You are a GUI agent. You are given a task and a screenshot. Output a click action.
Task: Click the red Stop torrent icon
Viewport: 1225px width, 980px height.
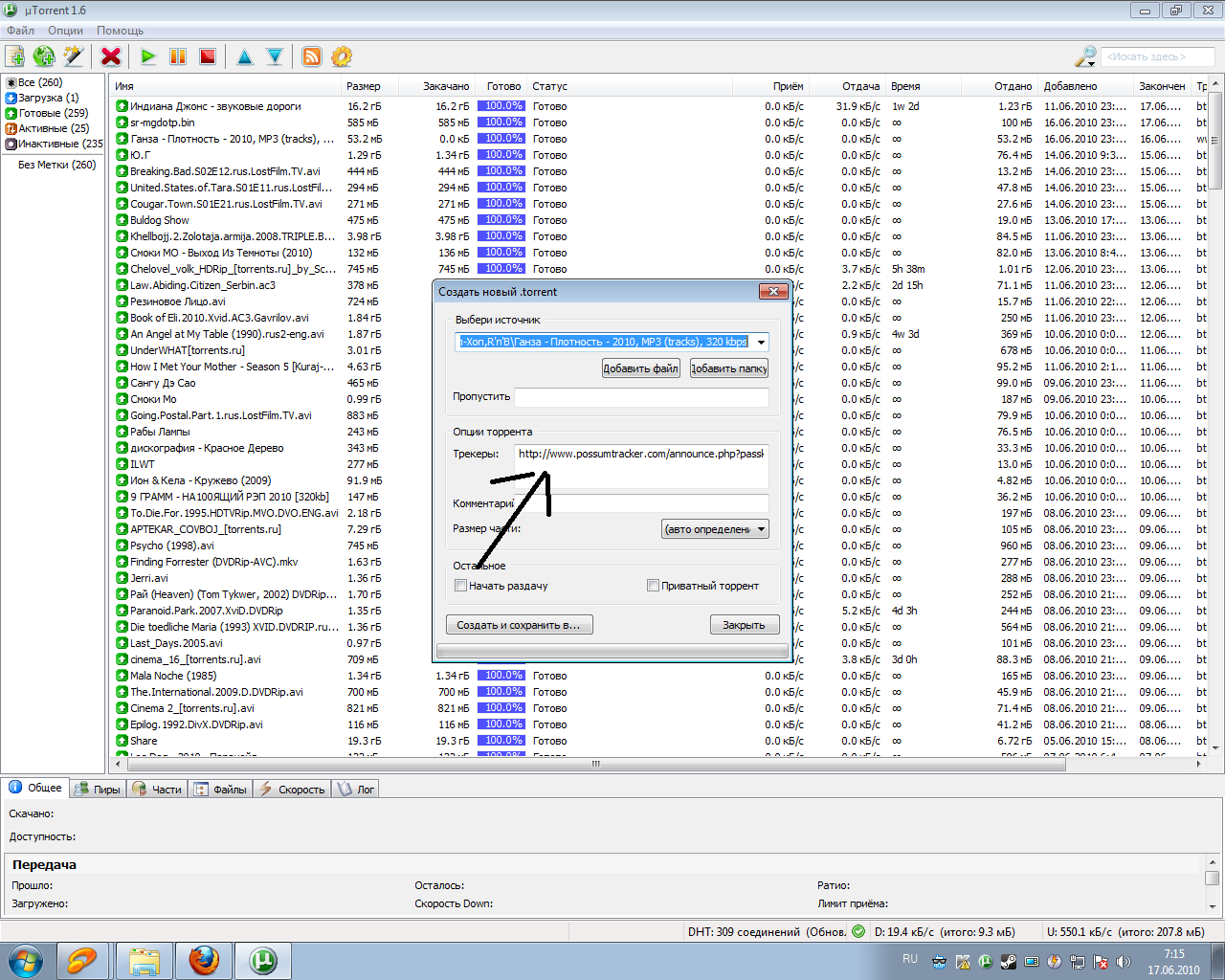(x=208, y=56)
